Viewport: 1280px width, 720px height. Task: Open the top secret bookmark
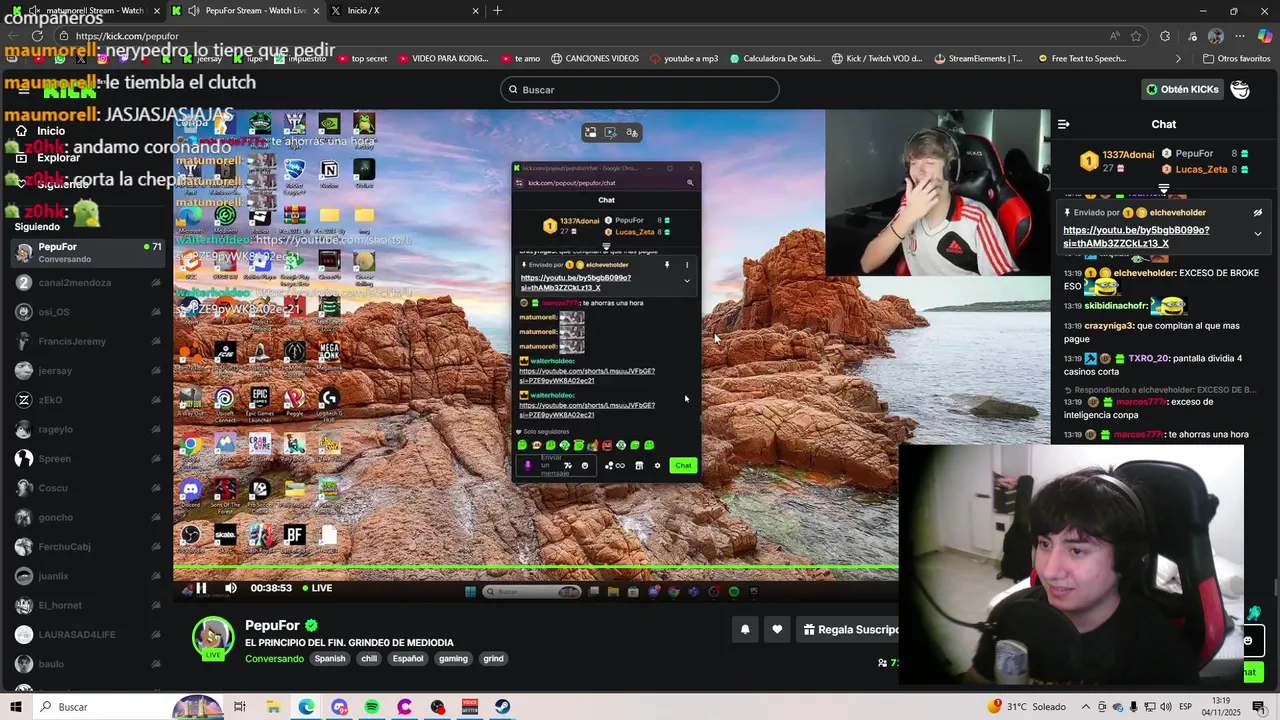click(362, 59)
